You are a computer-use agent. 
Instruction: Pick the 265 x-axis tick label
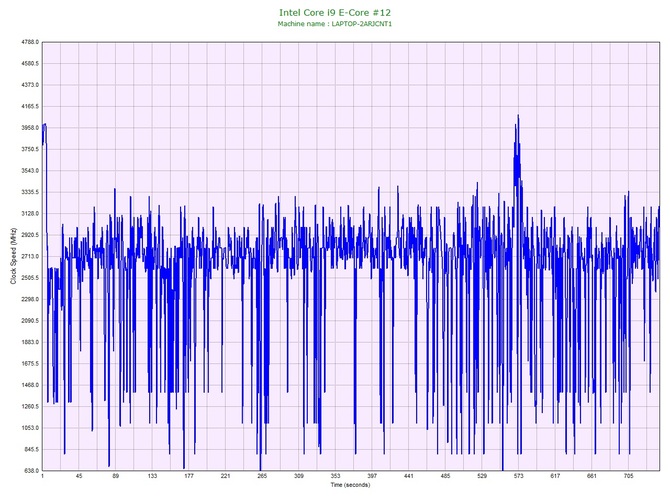point(262,476)
